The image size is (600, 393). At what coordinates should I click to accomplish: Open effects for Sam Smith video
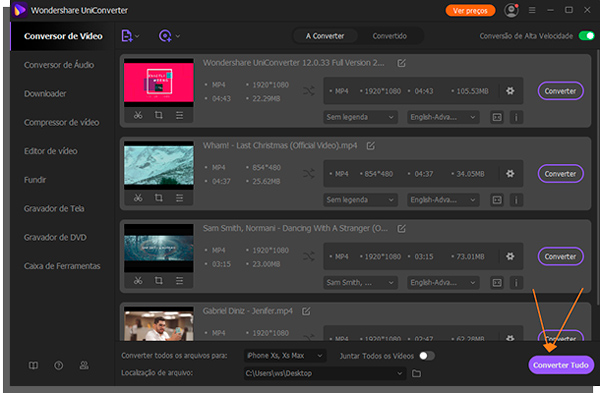pos(179,280)
